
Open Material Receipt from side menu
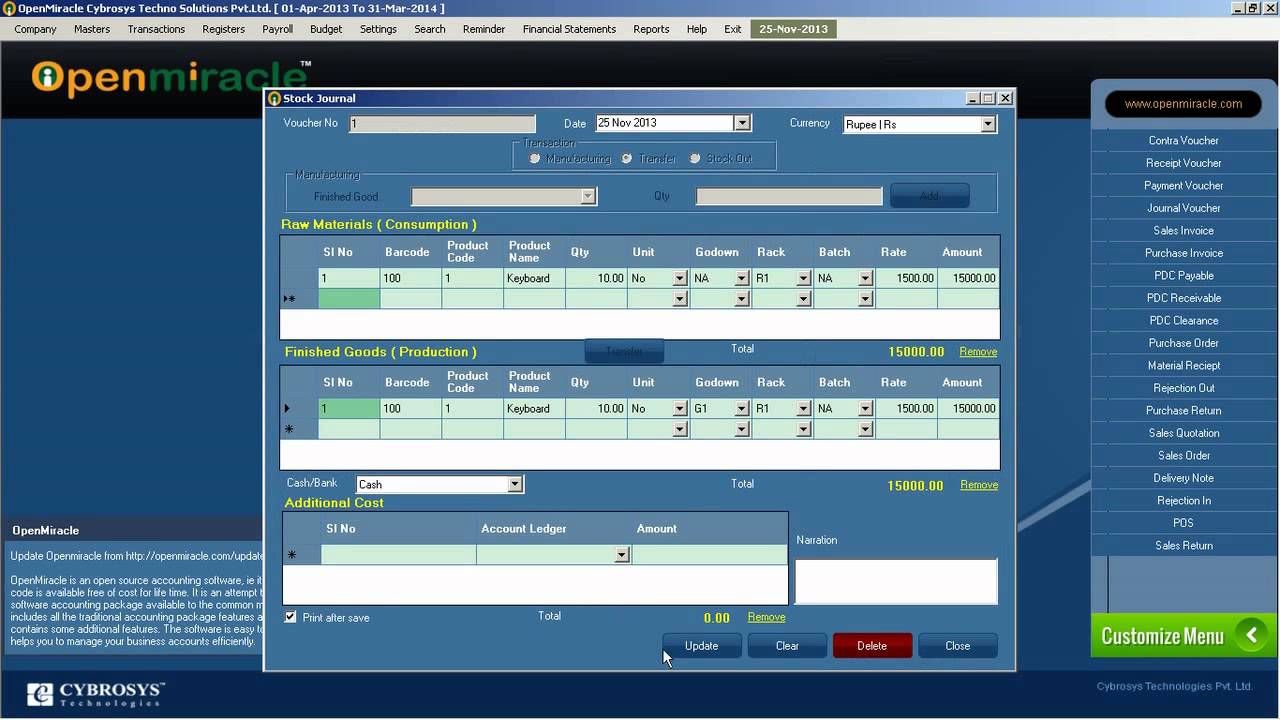tap(1183, 366)
